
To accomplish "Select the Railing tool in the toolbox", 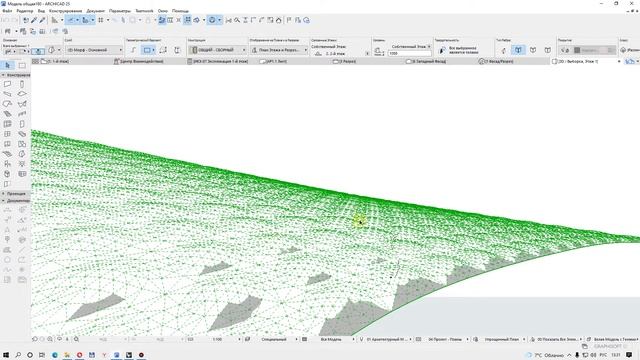I will click(x=22, y=114).
